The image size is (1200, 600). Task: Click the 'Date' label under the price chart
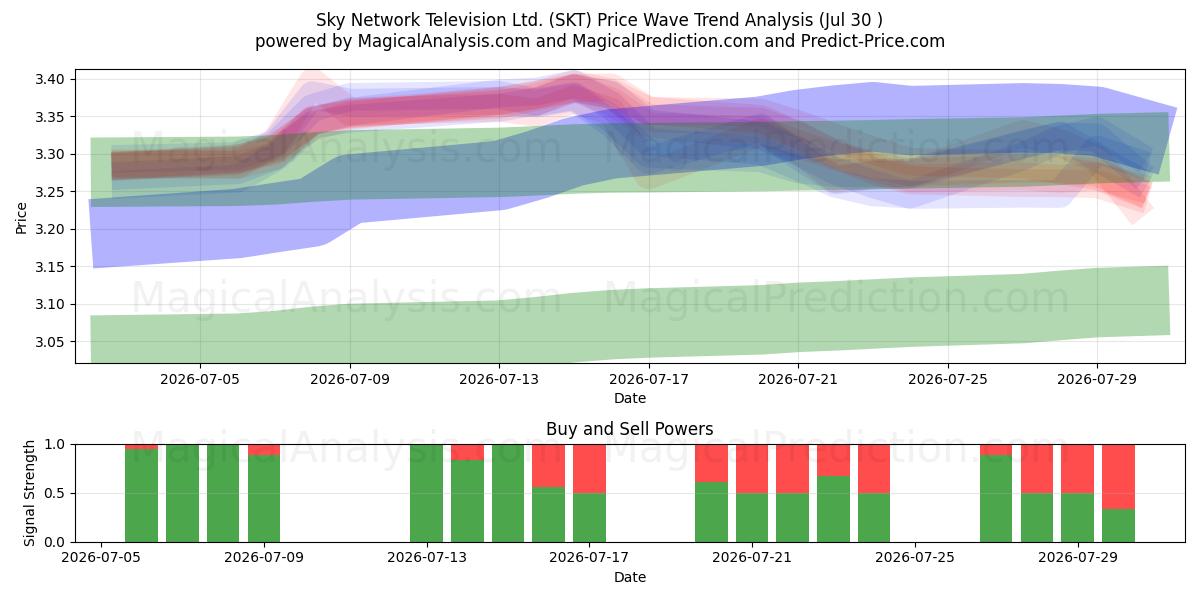click(630, 398)
